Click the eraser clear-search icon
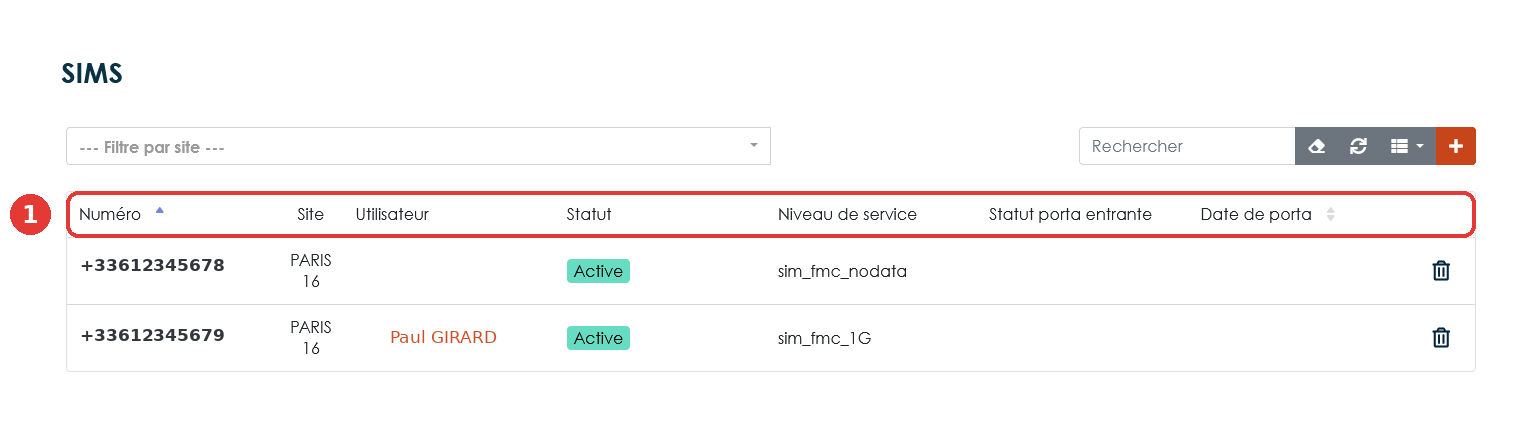This screenshot has width=1530, height=425. [1316, 146]
